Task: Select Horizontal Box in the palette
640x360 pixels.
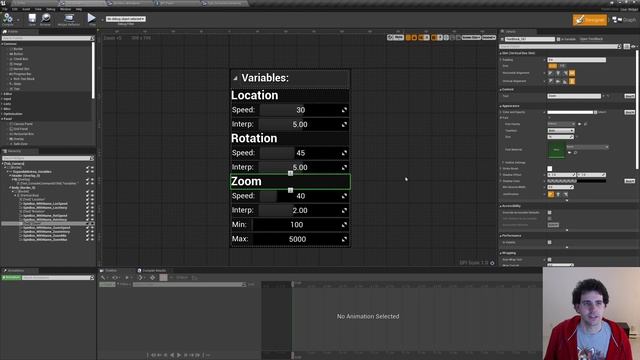Action: click(x=23, y=134)
